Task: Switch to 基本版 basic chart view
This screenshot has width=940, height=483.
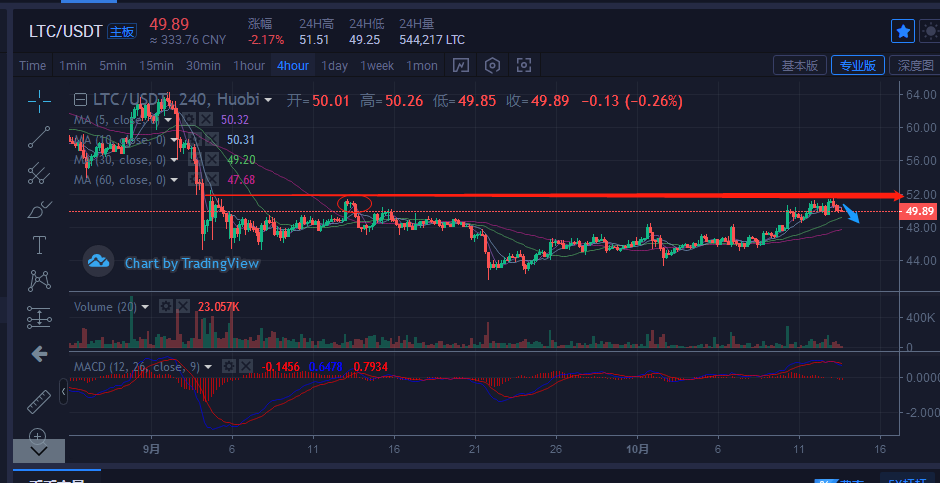Action: (800, 65)
